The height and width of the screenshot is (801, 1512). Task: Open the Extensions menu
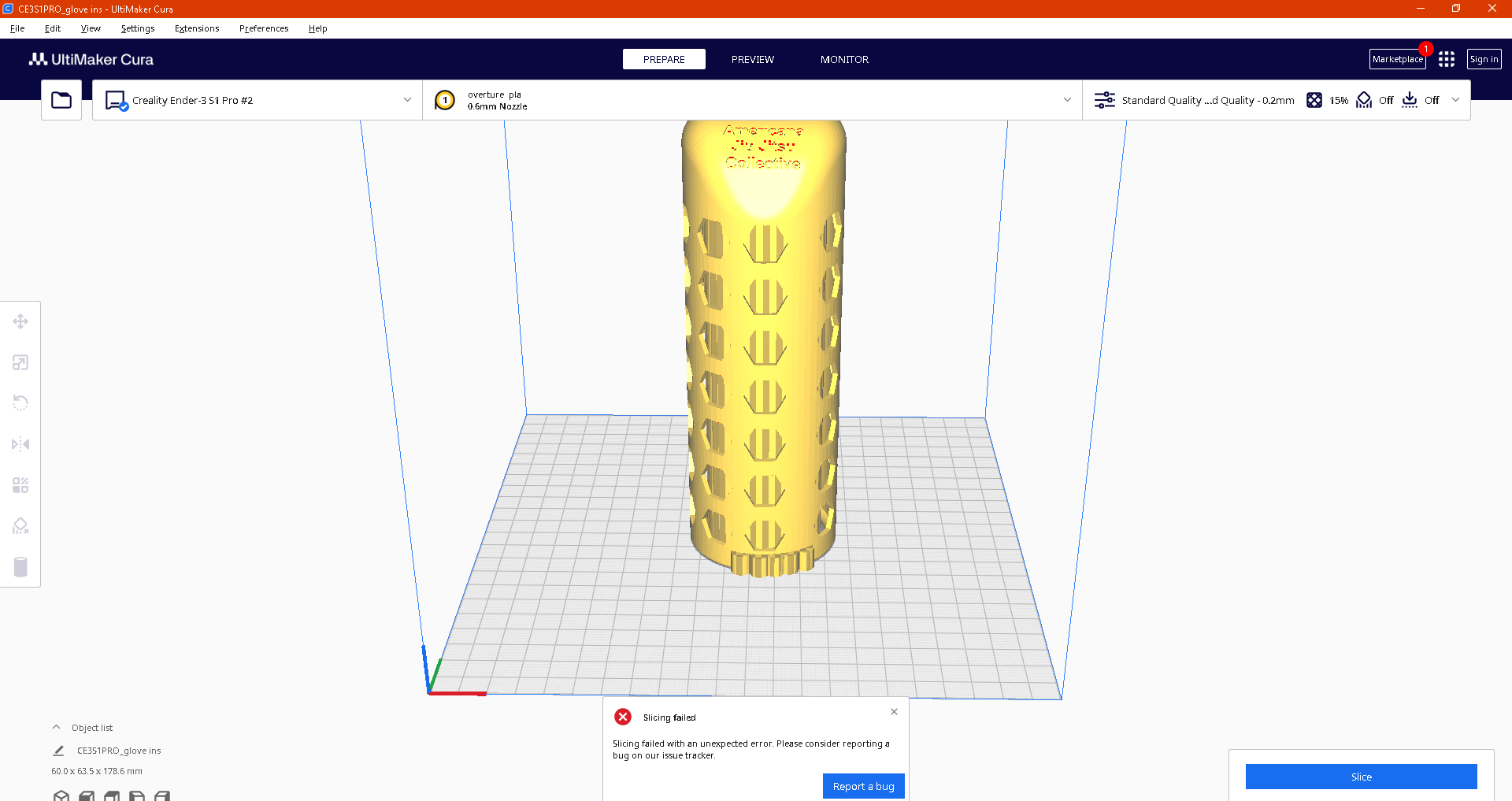click(197, 28)
